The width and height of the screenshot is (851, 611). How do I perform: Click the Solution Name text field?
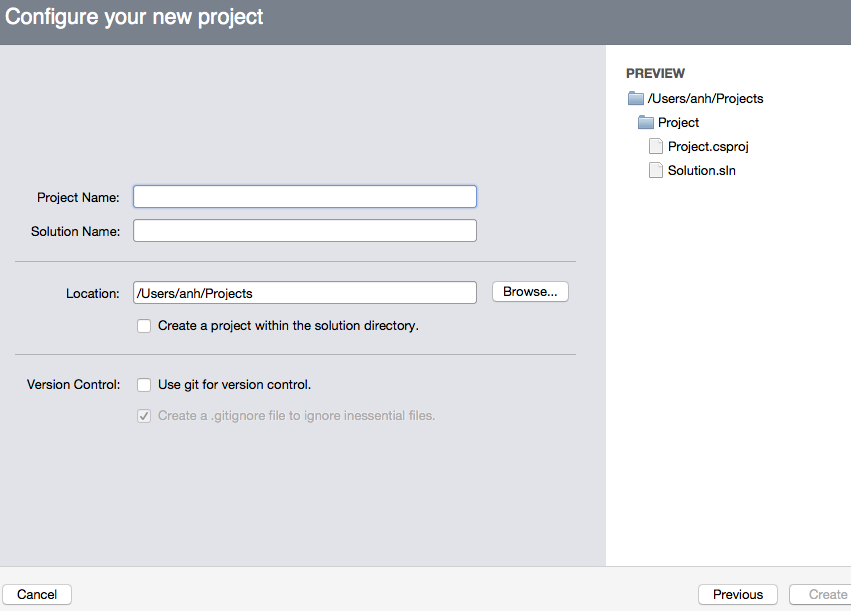tap(305, 231)
